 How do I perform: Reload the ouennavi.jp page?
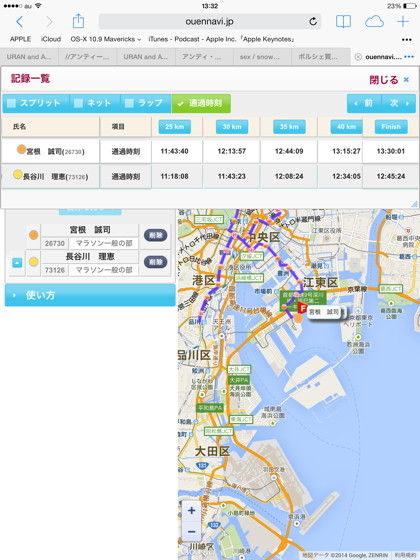[x=313, y=21]
